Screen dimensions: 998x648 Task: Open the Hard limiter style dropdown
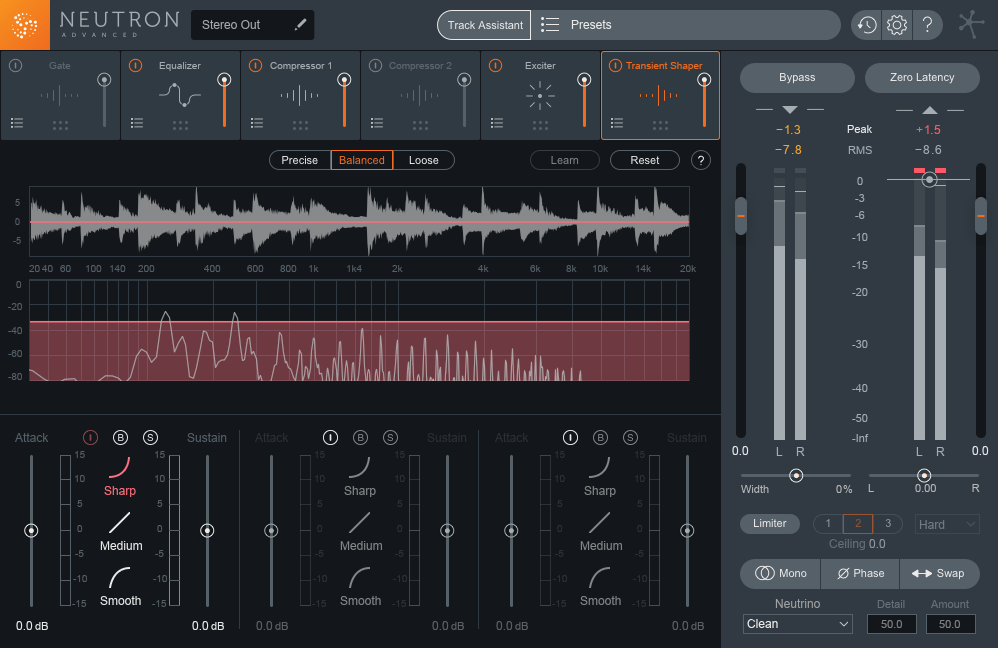click(946, 525)
